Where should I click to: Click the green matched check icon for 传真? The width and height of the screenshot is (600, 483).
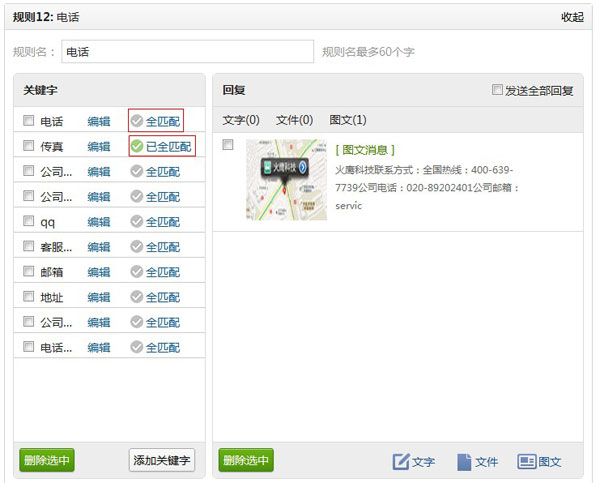click(x=137, y=146)
